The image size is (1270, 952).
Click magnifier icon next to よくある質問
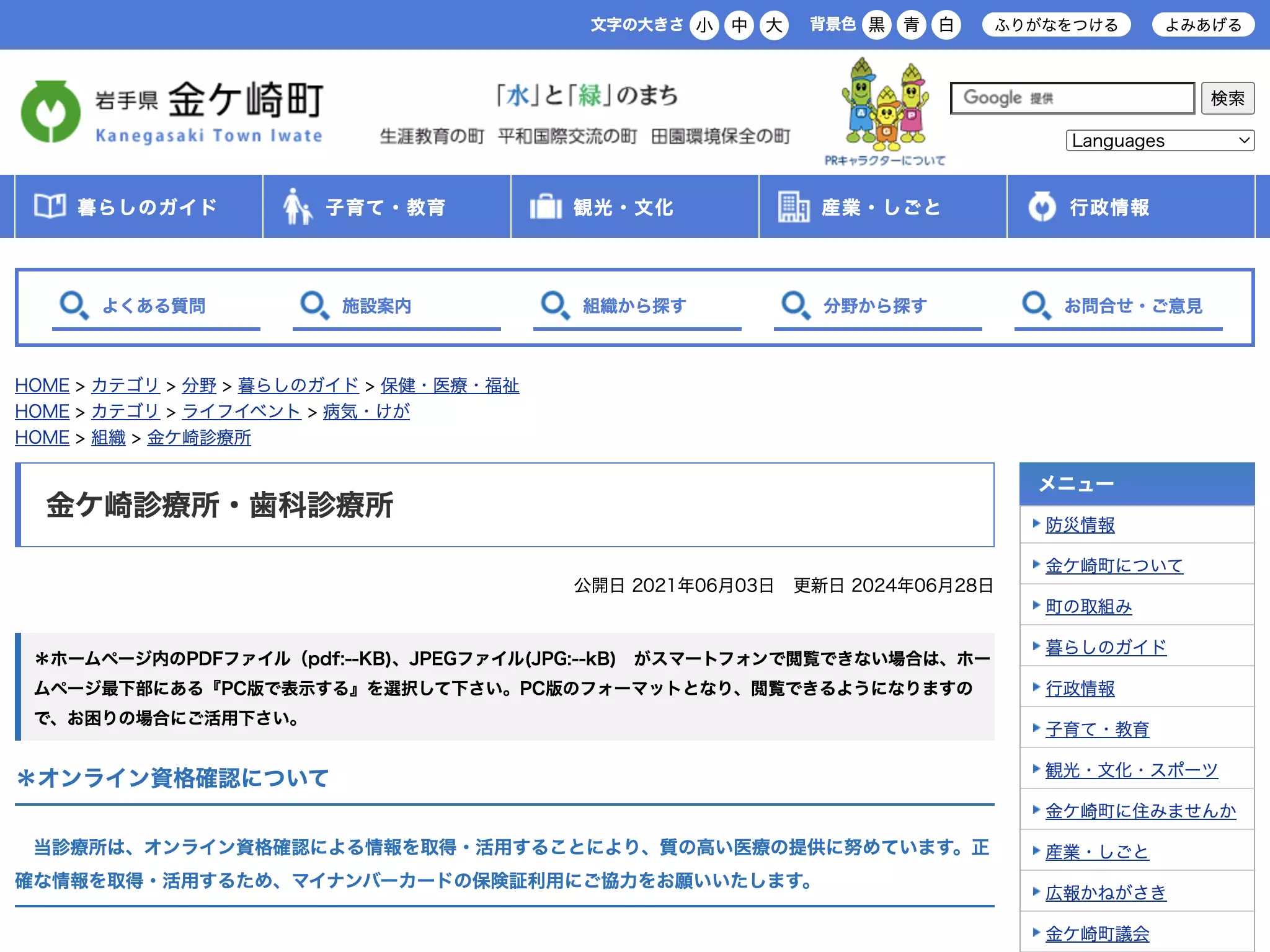pyautogui.click(x=74, y=306)
